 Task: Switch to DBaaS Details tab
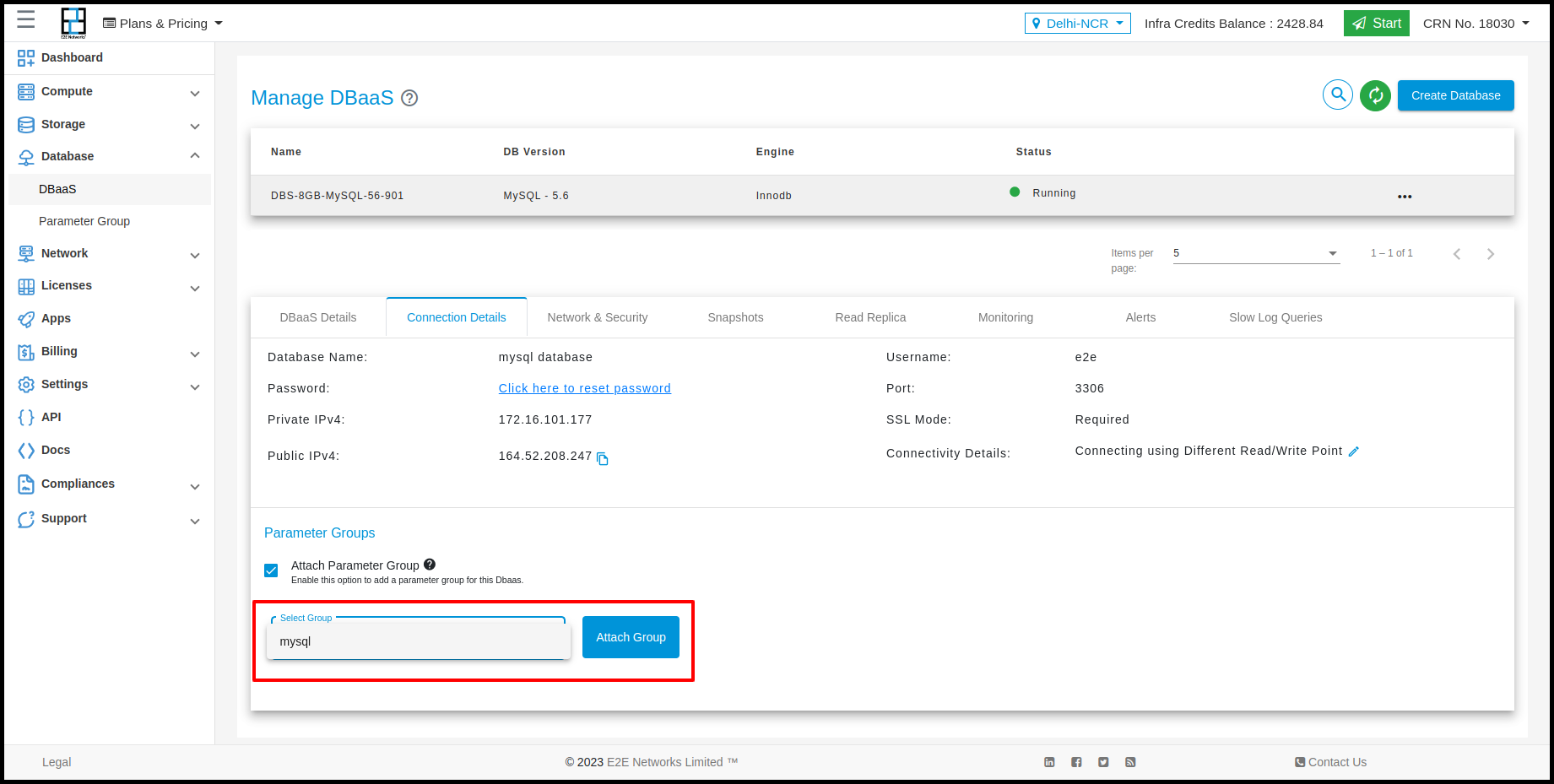pyautogui.click(x=318, y=317)
